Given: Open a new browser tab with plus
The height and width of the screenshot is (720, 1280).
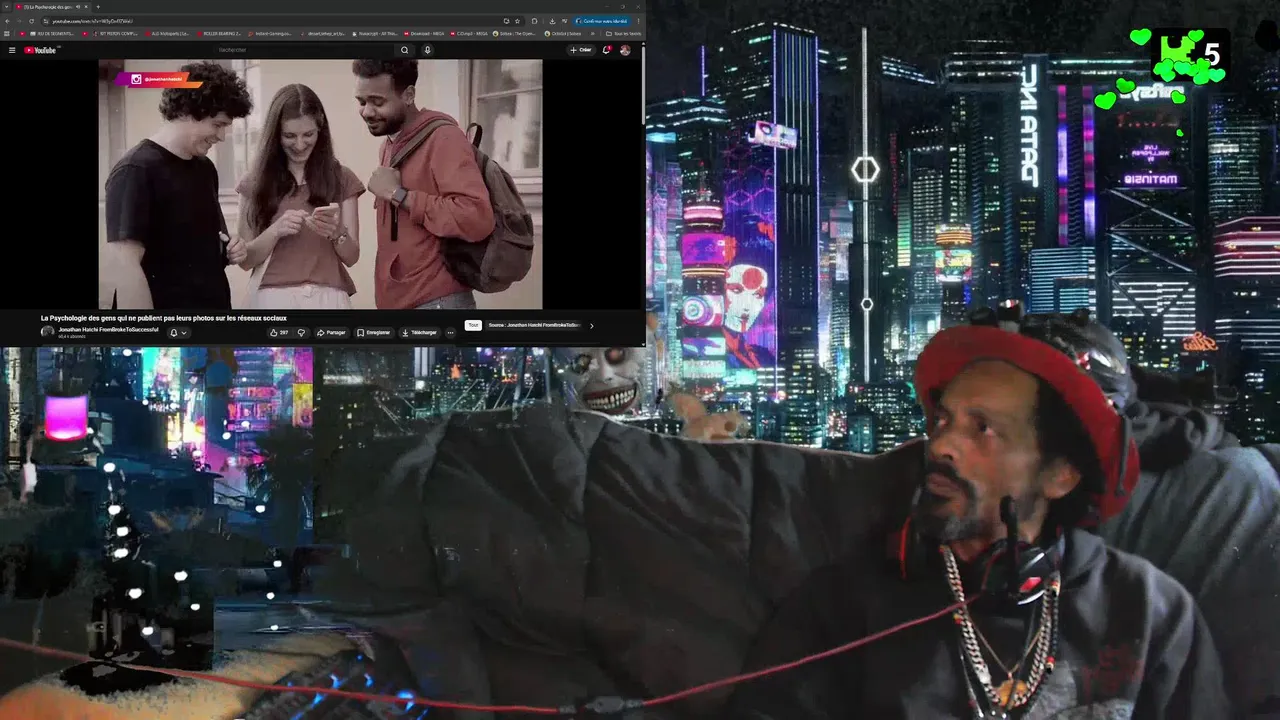Looking at the screenshot, I should click(97, 7).
